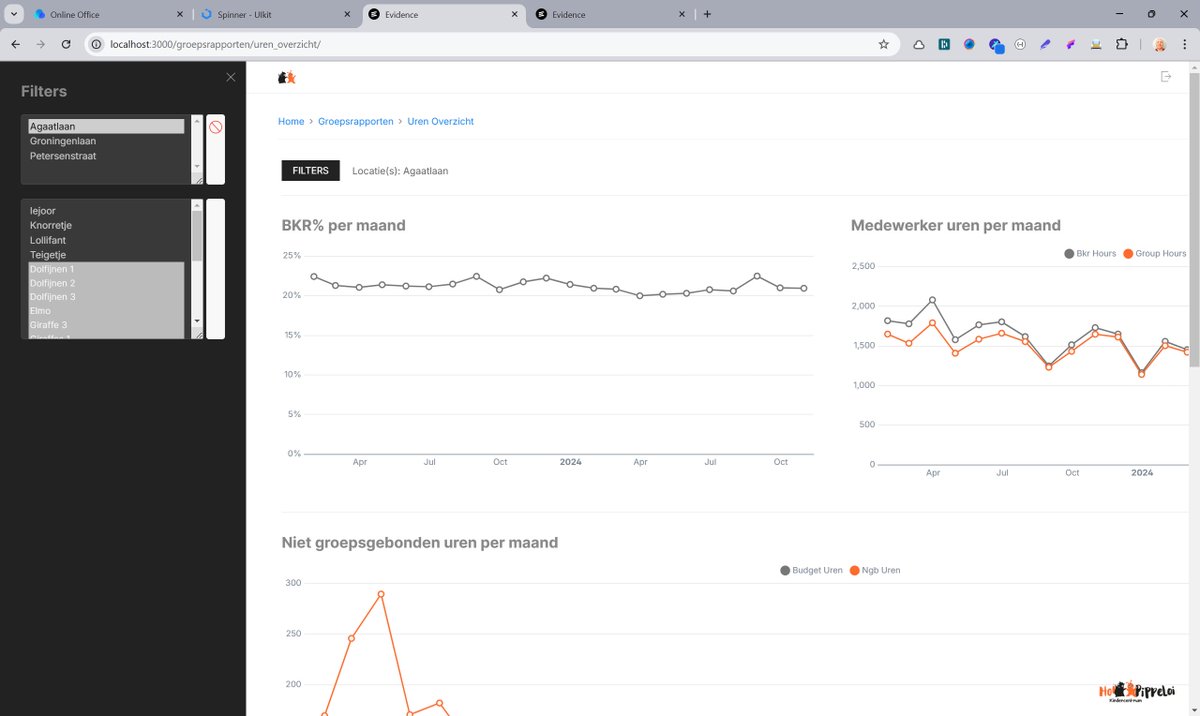Screen dimensions: 1200x716
Task: Open the circled H extension icon
Action: tap(1020, 44)
